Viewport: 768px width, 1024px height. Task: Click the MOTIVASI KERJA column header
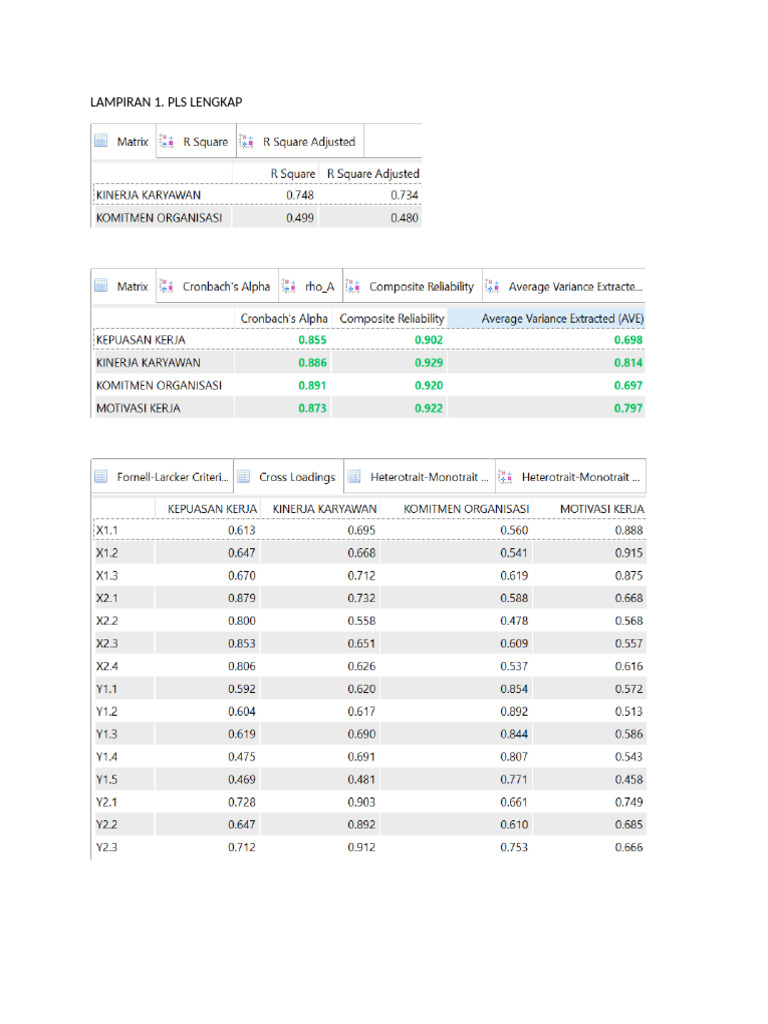coord(601,509)
